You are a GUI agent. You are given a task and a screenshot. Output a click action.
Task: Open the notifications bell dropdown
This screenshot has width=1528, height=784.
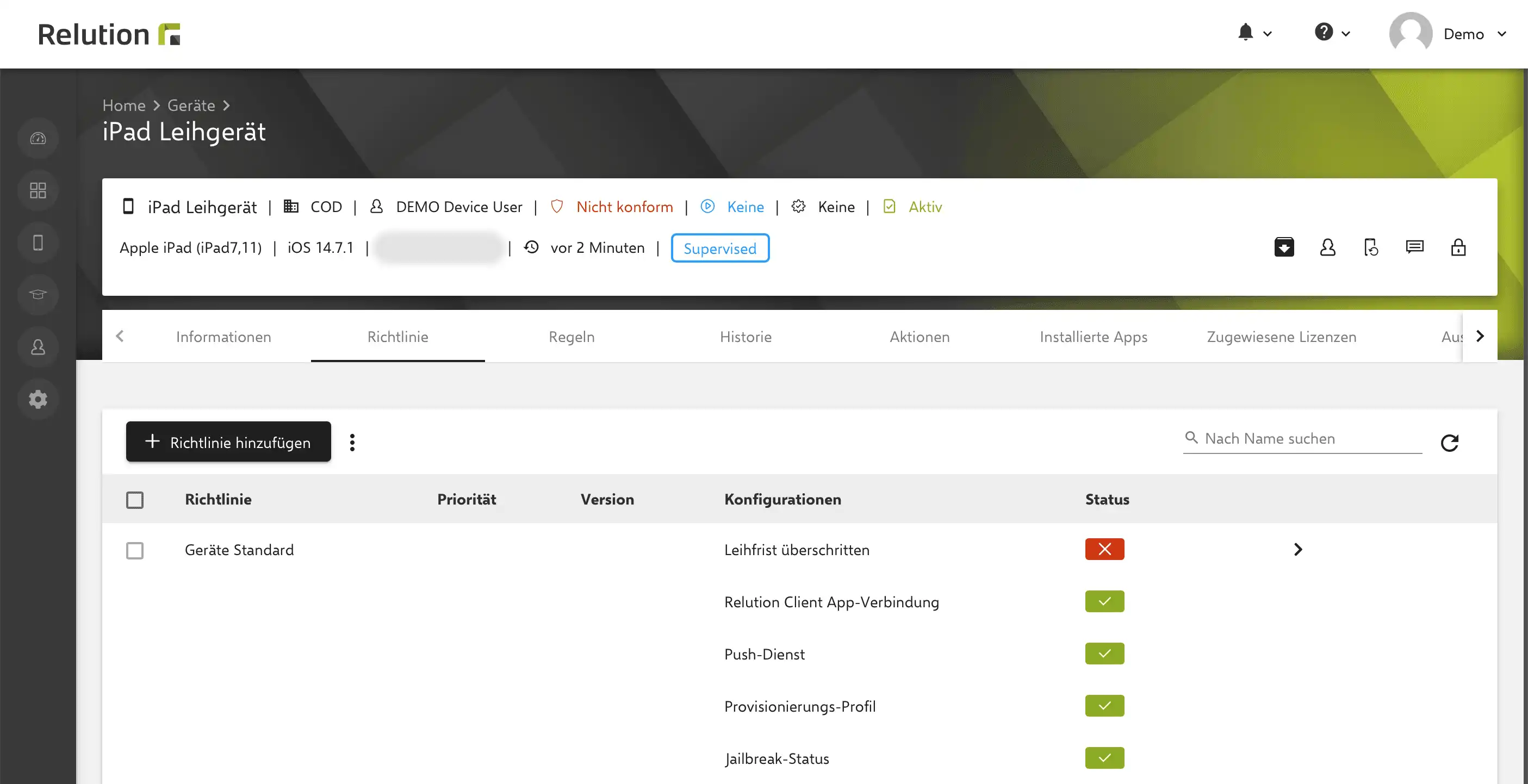pos(1254,33)
